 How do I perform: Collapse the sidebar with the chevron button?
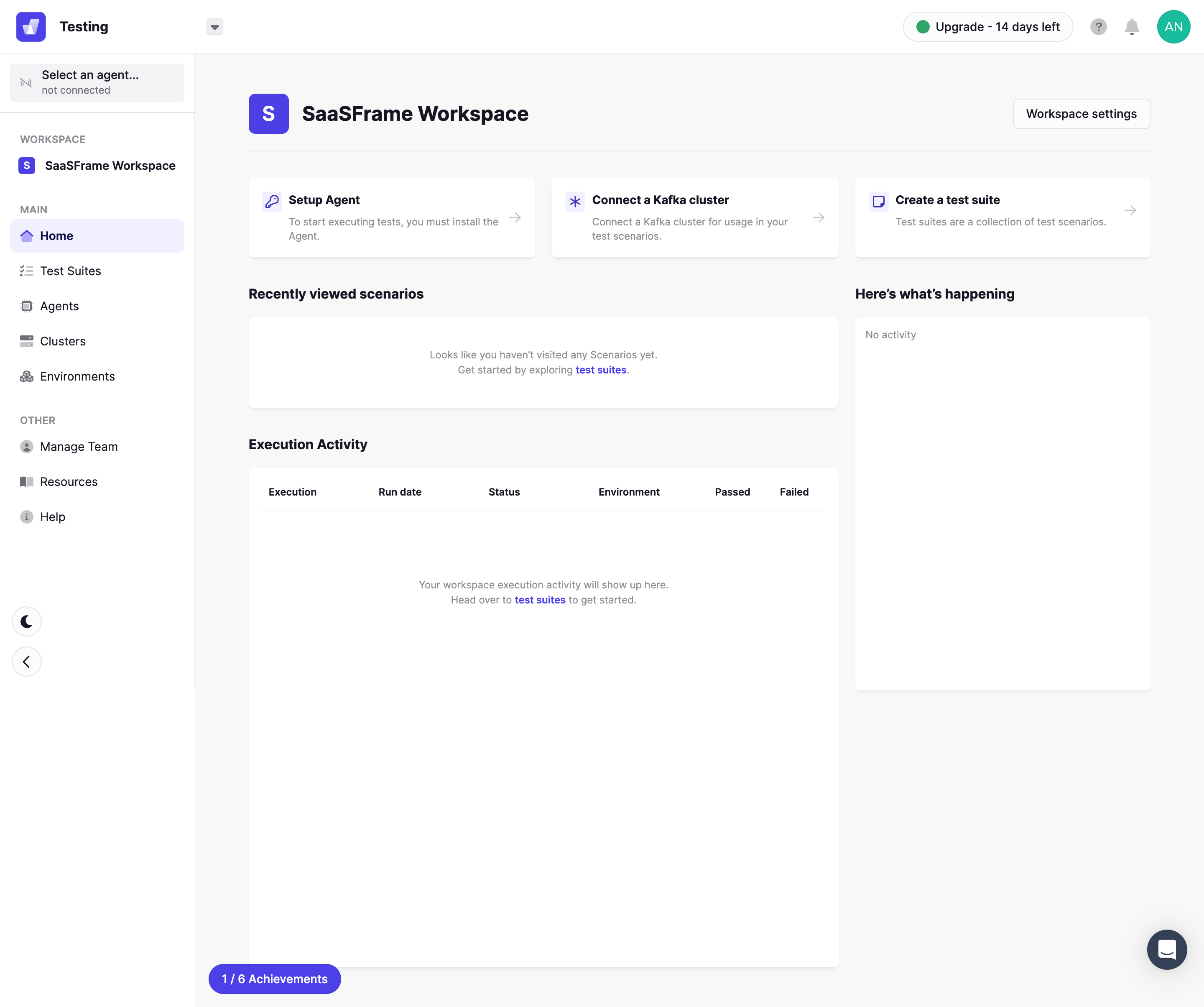pyautogui.click(x=26, y=662)
